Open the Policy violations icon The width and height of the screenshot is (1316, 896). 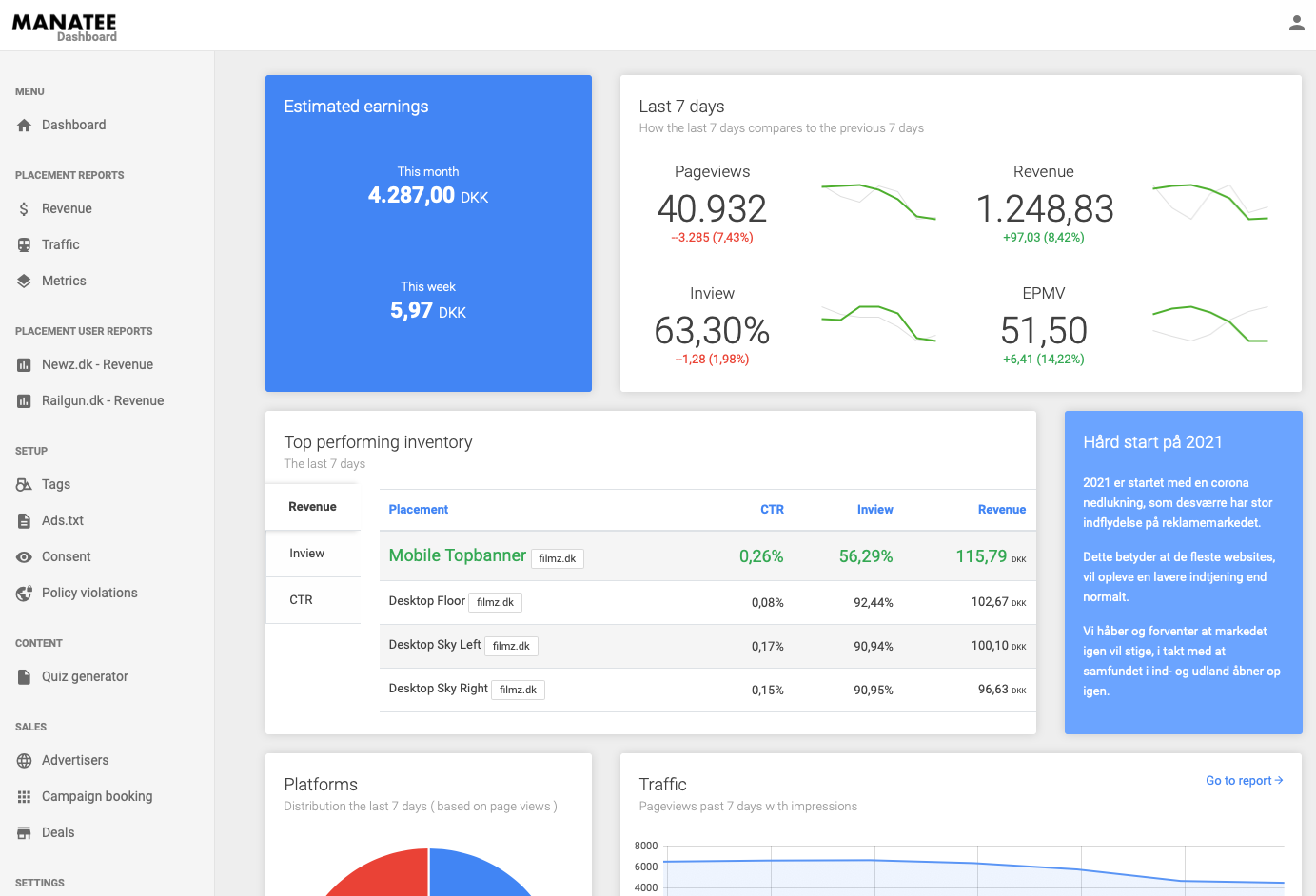(x=23, y=593)
